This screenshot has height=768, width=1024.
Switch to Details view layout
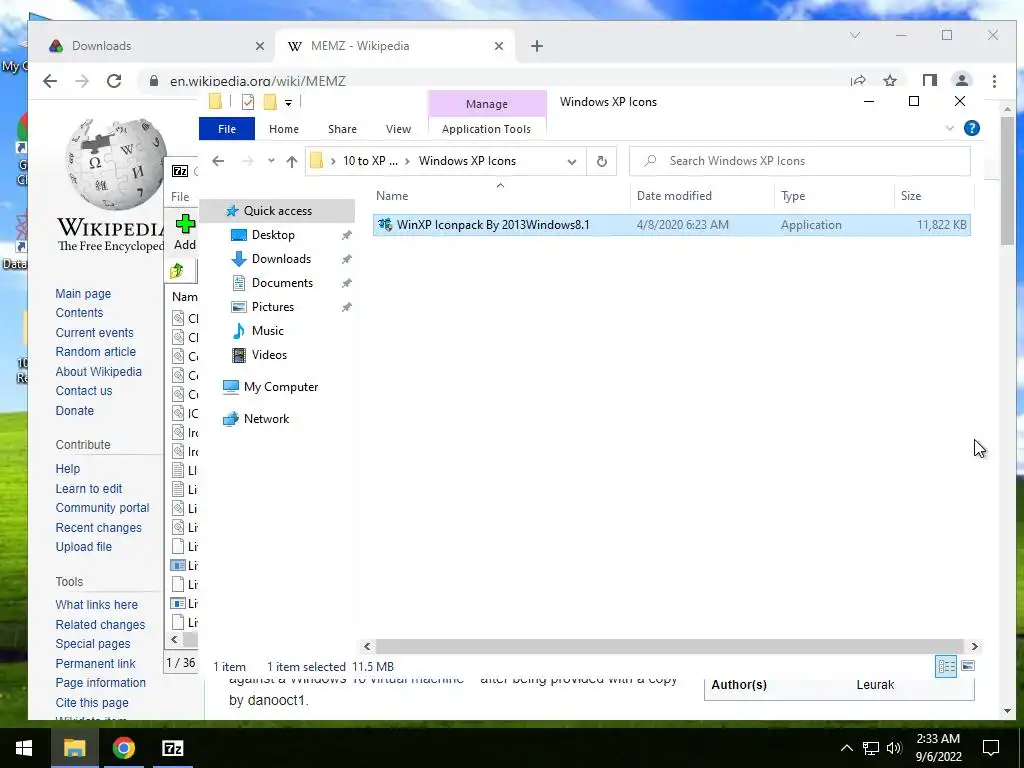click(946, 666)
